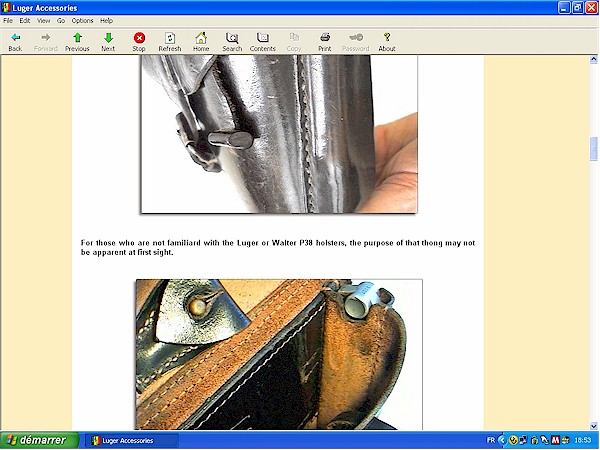This screenshot has width=600, height=450.
Task: Open the Home page icon
Action: [201, 38]
